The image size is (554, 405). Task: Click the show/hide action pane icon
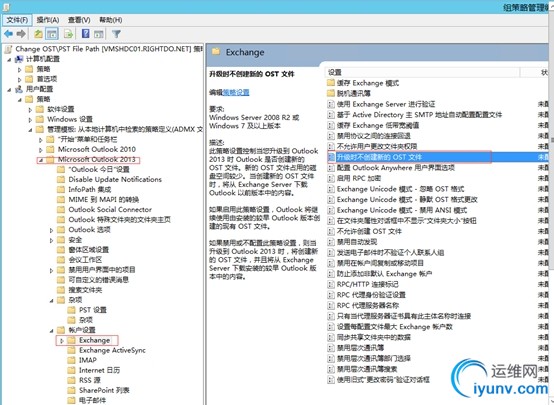pyautogui.click(x=99, y=34)
